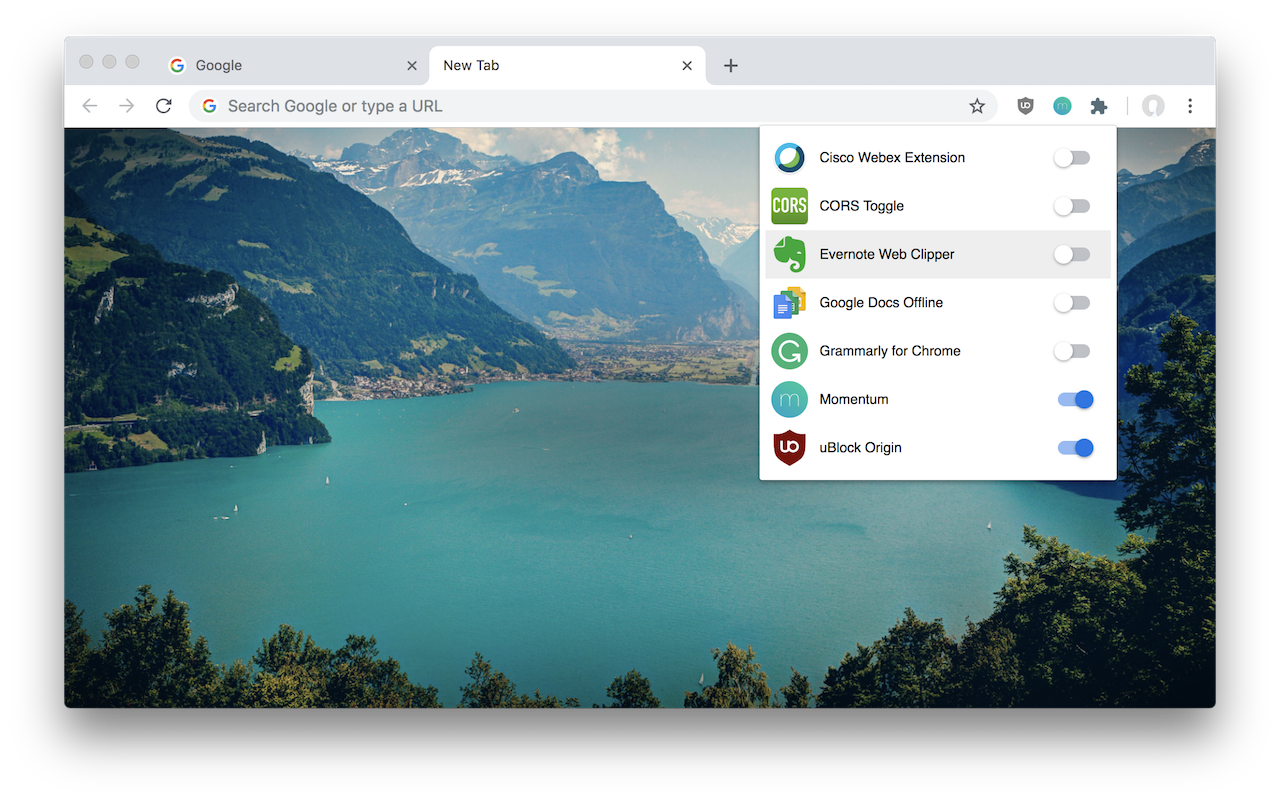Click the CORS Toggle label
The width and height of the screenshot is (1280, 800).
tap(861, 206)
